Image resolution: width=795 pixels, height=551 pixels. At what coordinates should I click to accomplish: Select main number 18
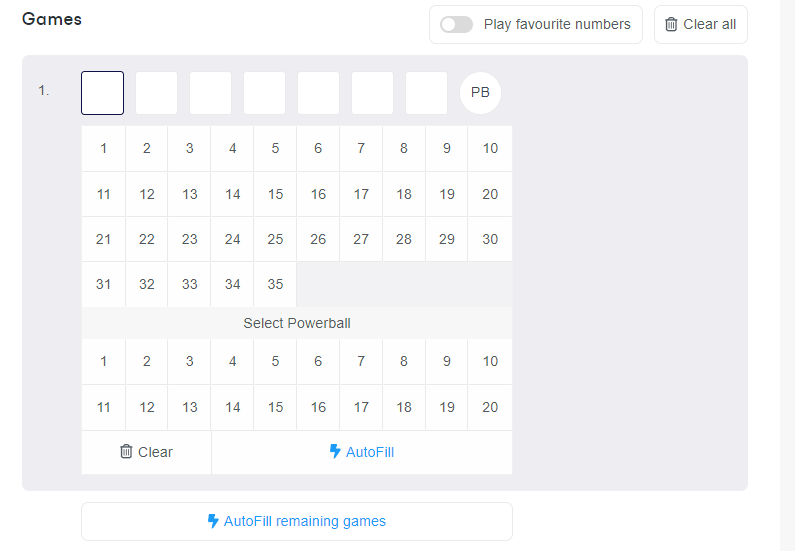point(404,194)
